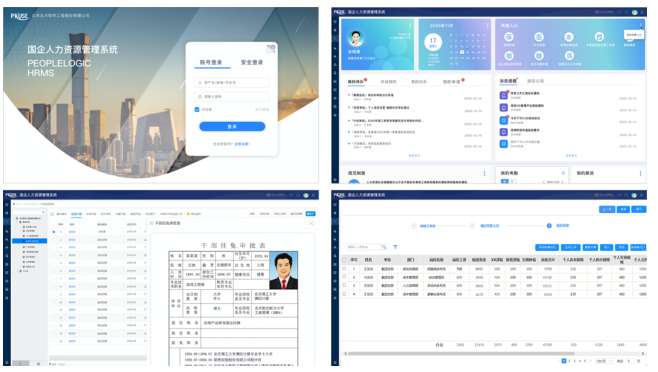Open the page-size dropdown in the salary pagination
Image resolution: width=658 pixels, height=372 pixels.
tap(604, 361)
